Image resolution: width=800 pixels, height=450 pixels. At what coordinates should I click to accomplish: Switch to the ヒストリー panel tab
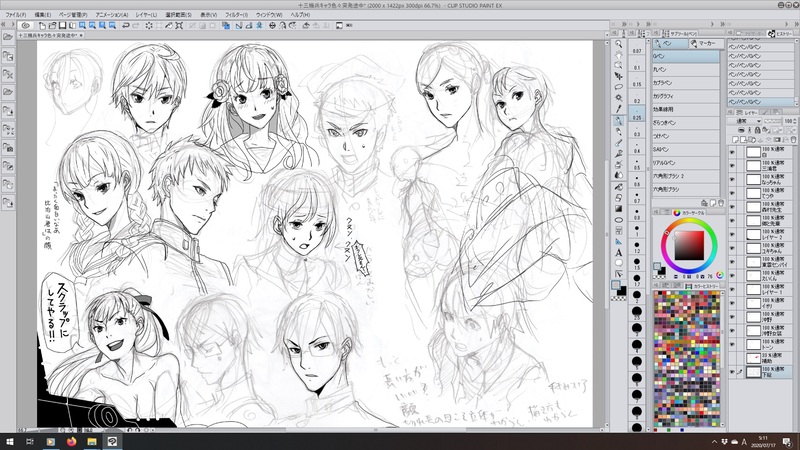click(780, 34)
